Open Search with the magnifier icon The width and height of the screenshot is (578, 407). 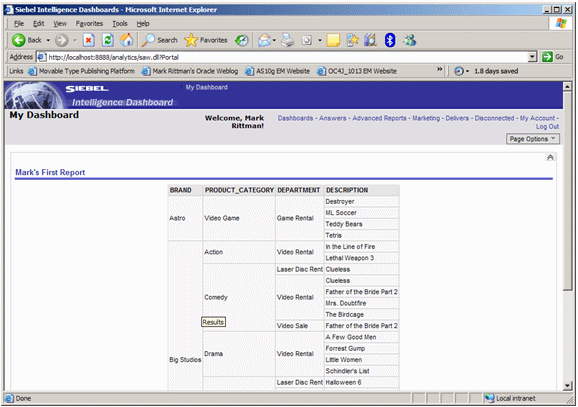pyautogui.click(x=148, y=40)
